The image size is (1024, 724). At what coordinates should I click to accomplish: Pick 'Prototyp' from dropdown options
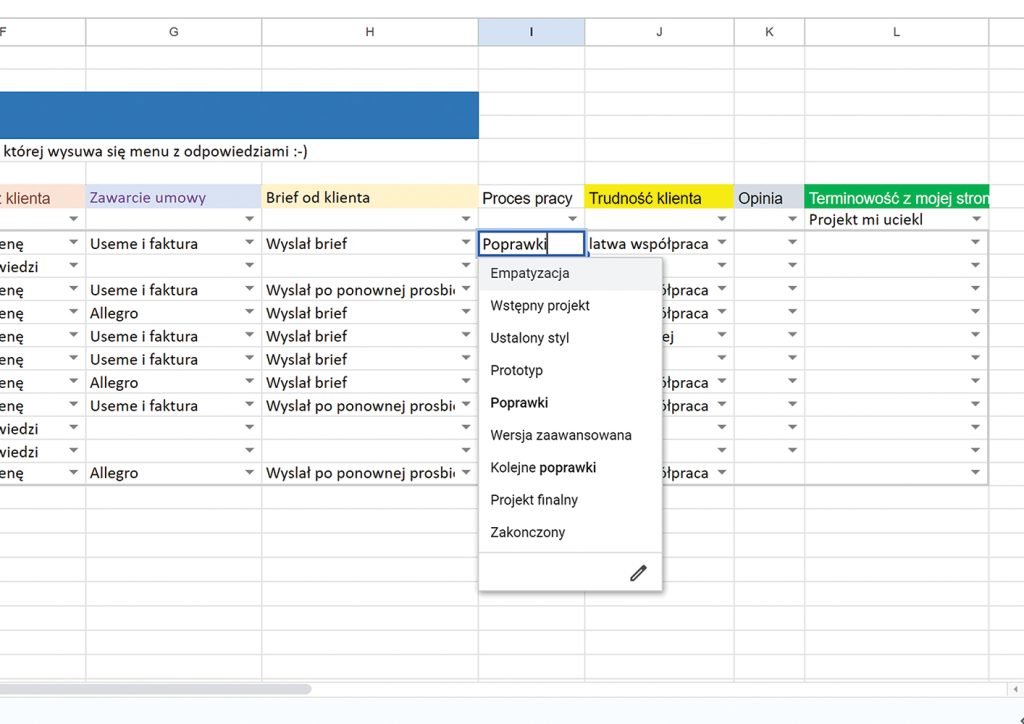point(517,370)
